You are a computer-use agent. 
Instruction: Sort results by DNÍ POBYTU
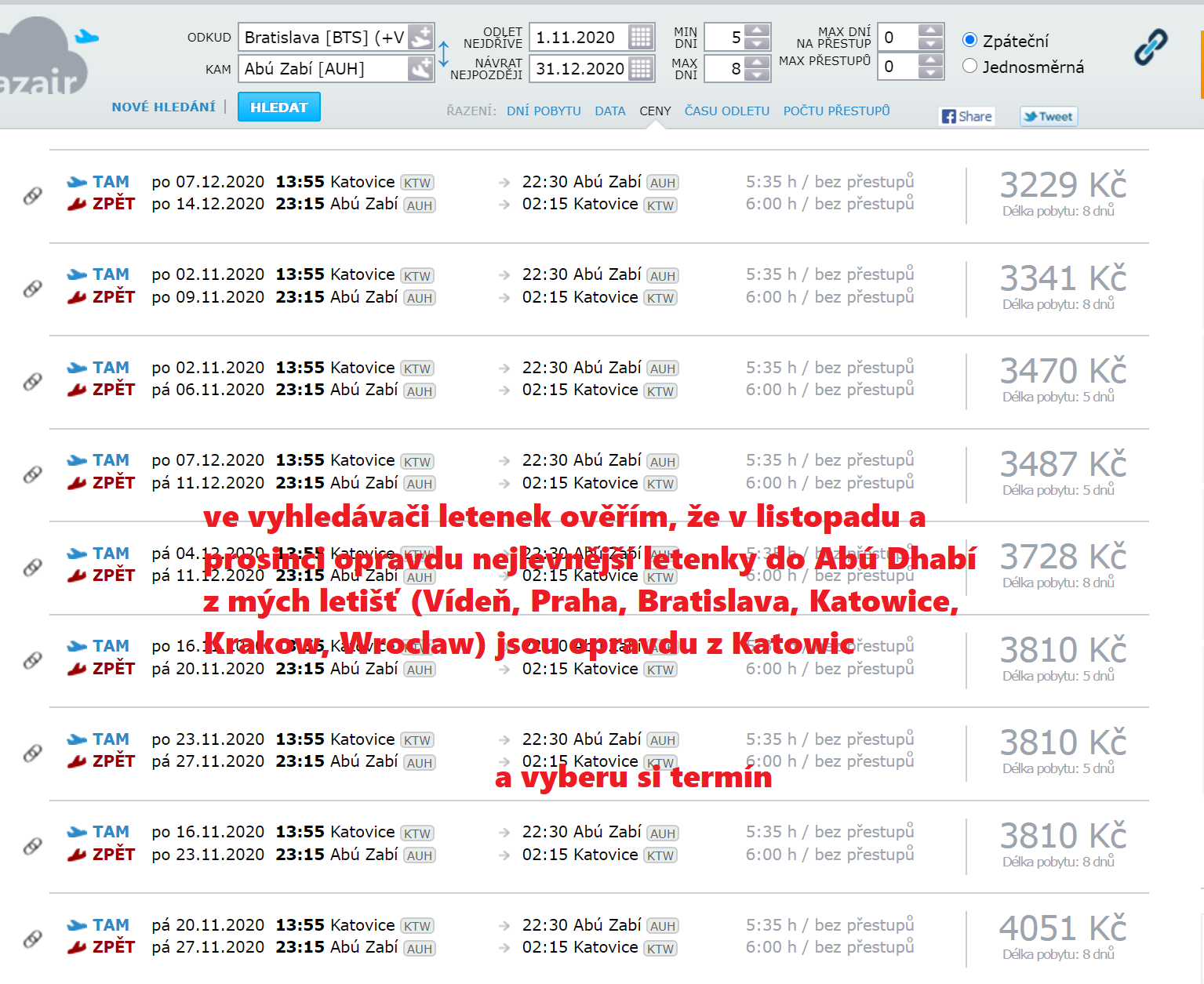click(x=544, y=111)
